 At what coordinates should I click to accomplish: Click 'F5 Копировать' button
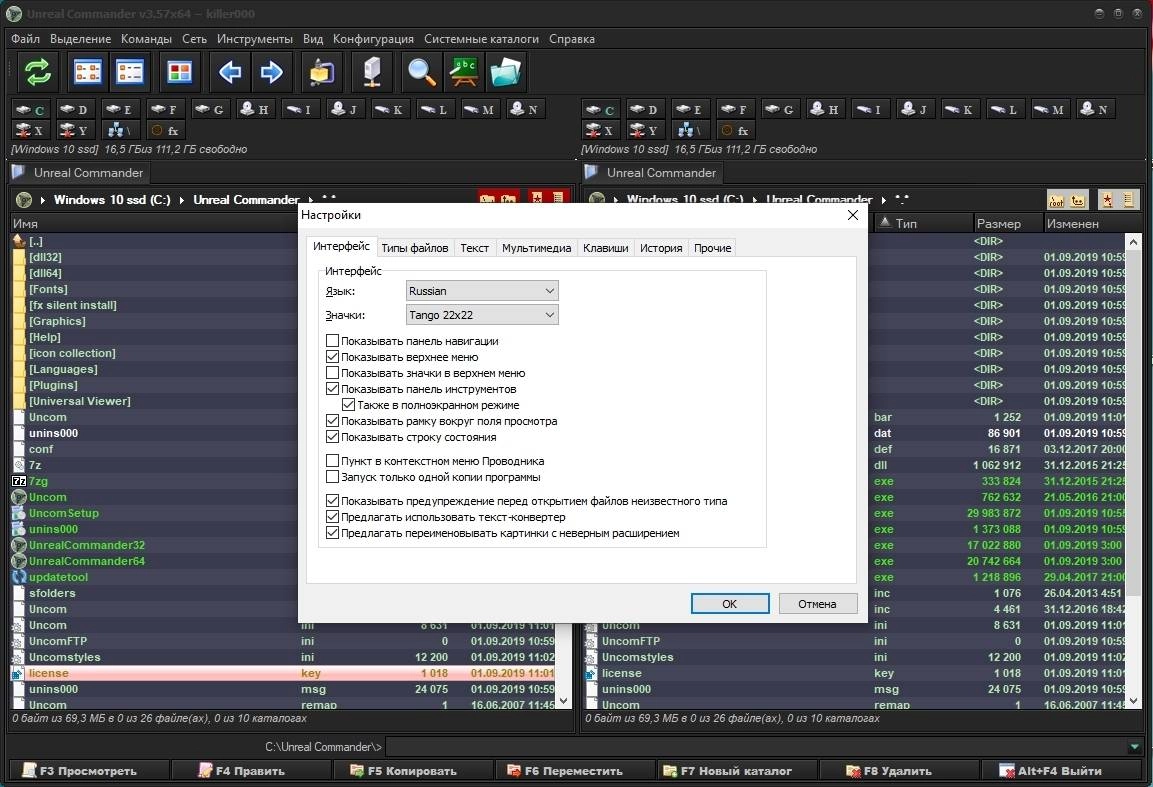pyautogui.click(x=412, y=771)
